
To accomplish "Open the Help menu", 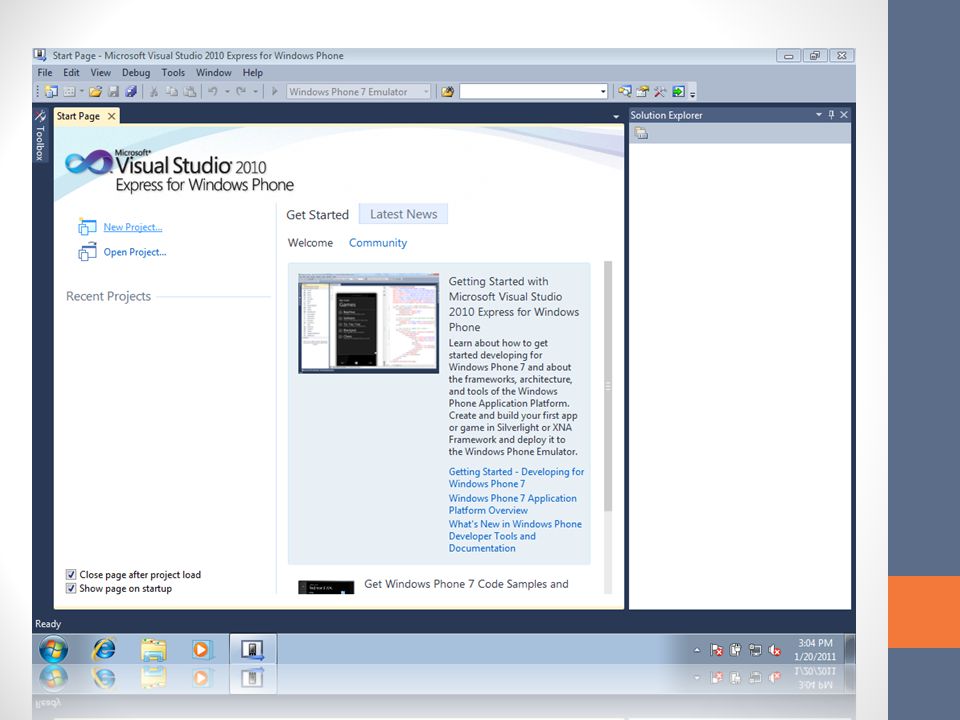I will pyautogui.click(x=253, y=72).
